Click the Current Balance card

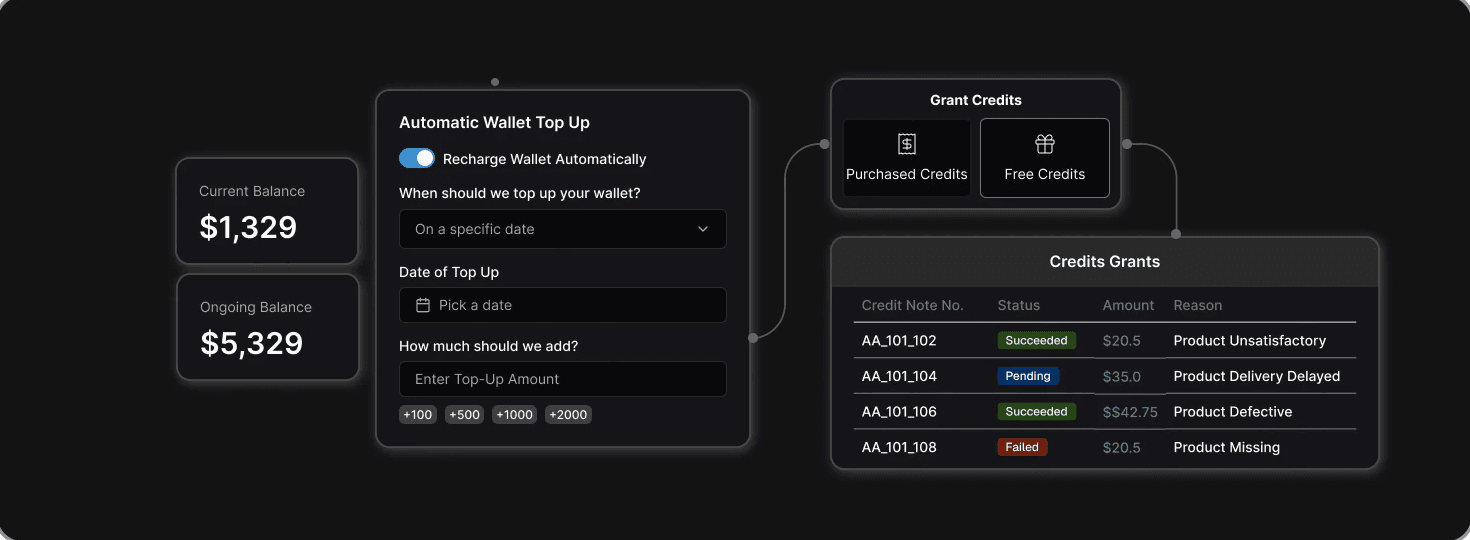[x=267, y=211]
